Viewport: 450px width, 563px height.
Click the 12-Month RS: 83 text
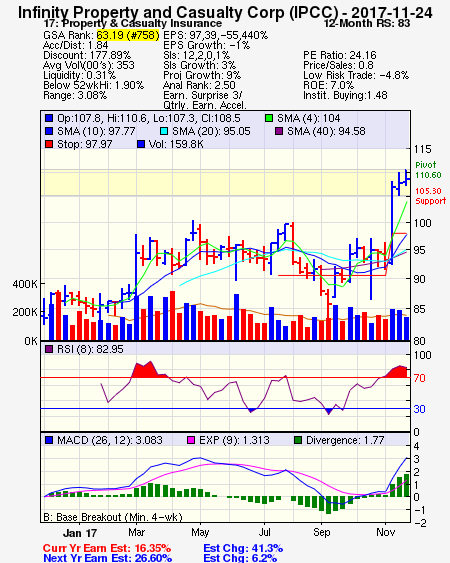pyautogui.click(x=367, y=23)
